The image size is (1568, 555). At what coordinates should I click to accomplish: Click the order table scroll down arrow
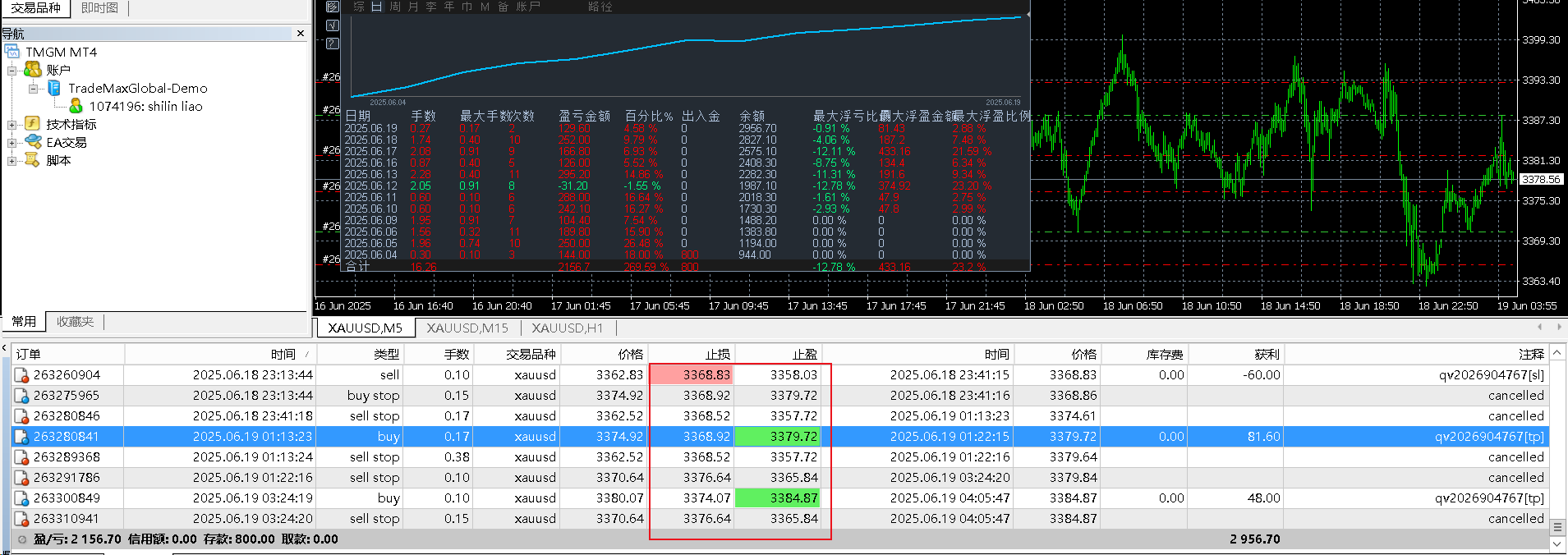point(1557,544)
